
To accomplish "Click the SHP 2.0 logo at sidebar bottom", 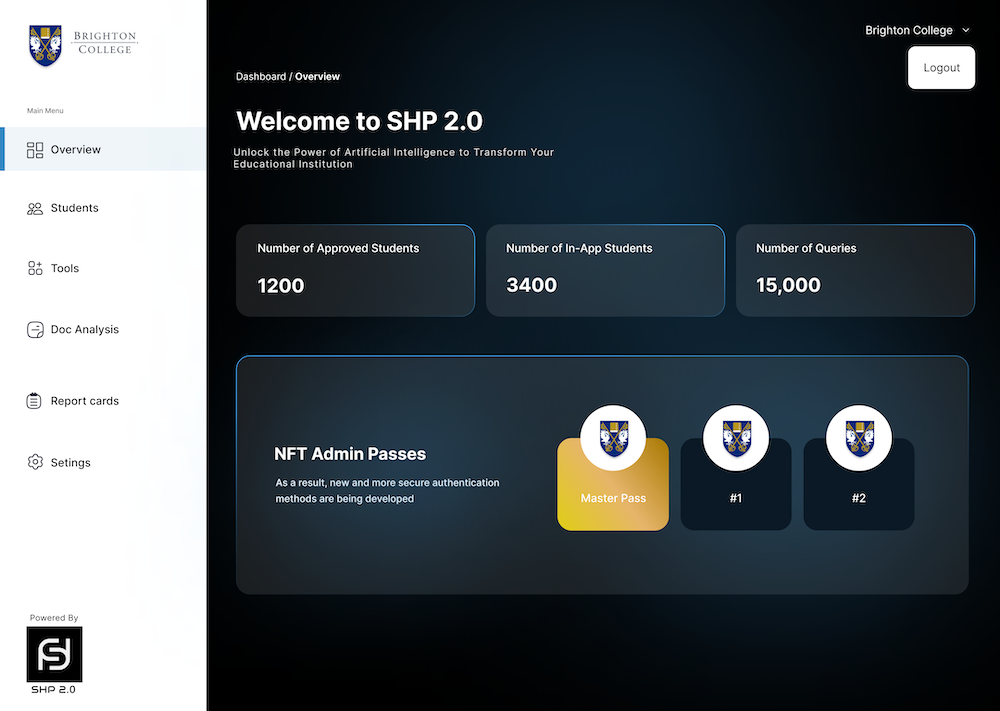I will pyautogui.click(x=54, y=654).
